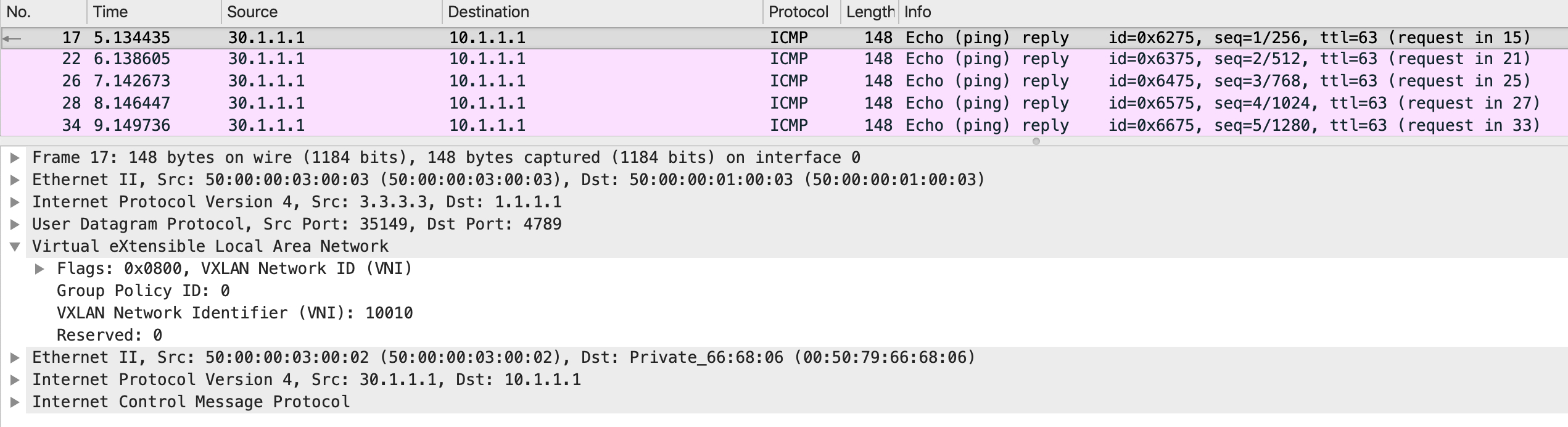Select the VXLAN Network Identifier 10010 field
The width and height of the screenshot is (1568, 427).
234,313
